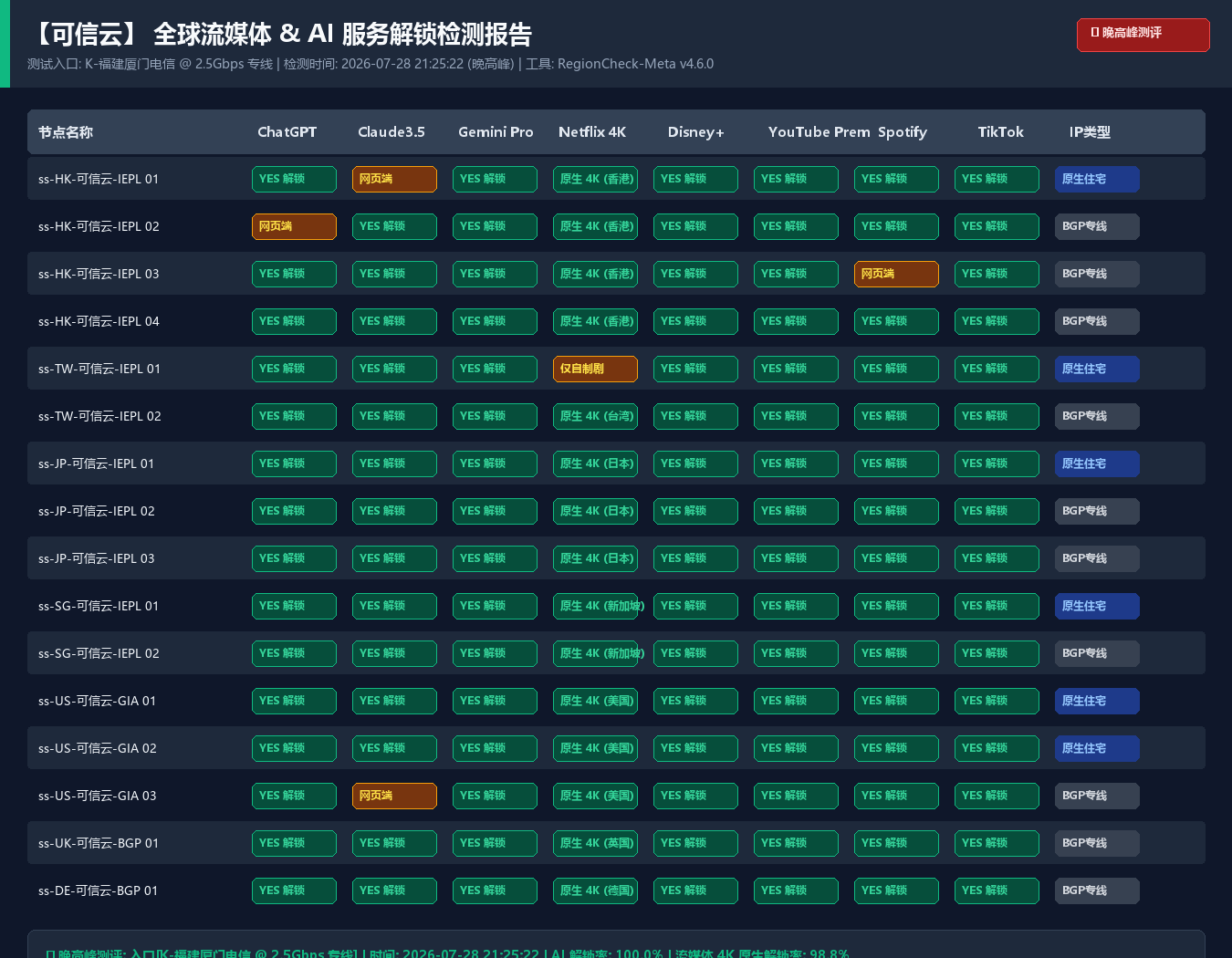Click the 原生住宅 badge for US-GIA 02

1097,748
